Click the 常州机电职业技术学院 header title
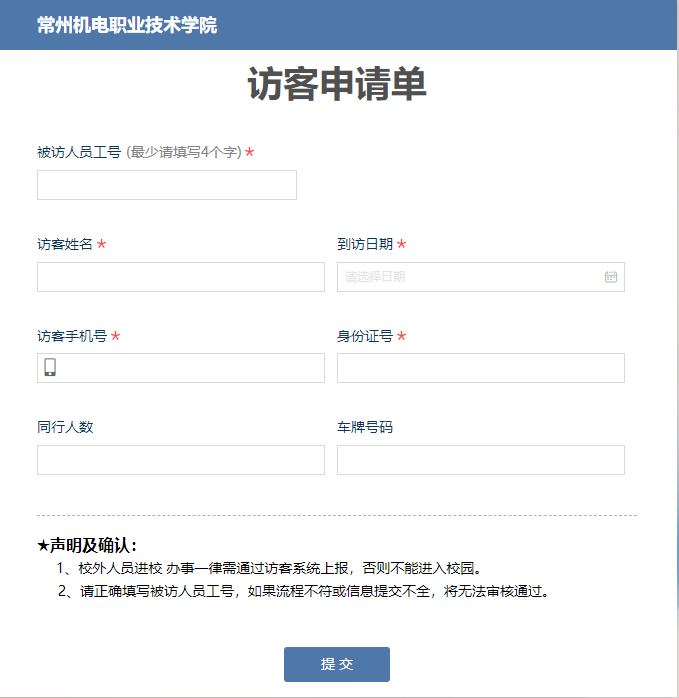This screenshot has height=698, width=679. pos(127,25)
